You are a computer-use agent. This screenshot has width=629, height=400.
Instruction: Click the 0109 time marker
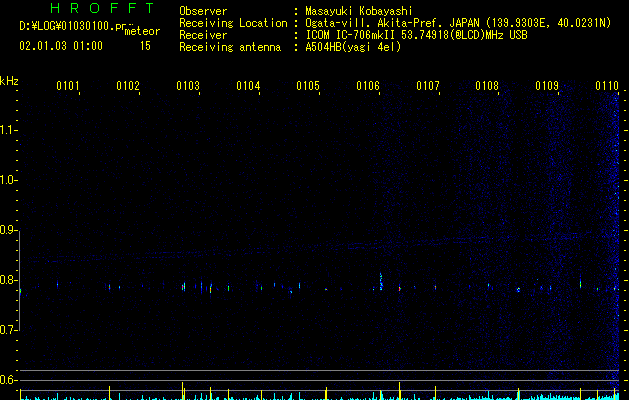(547, 86)
